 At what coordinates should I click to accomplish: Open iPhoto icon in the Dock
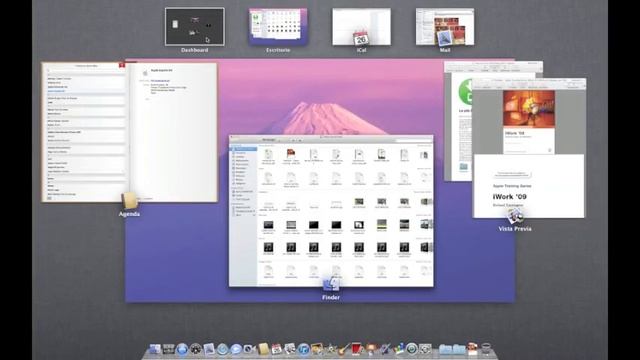[x=317, y=349]
